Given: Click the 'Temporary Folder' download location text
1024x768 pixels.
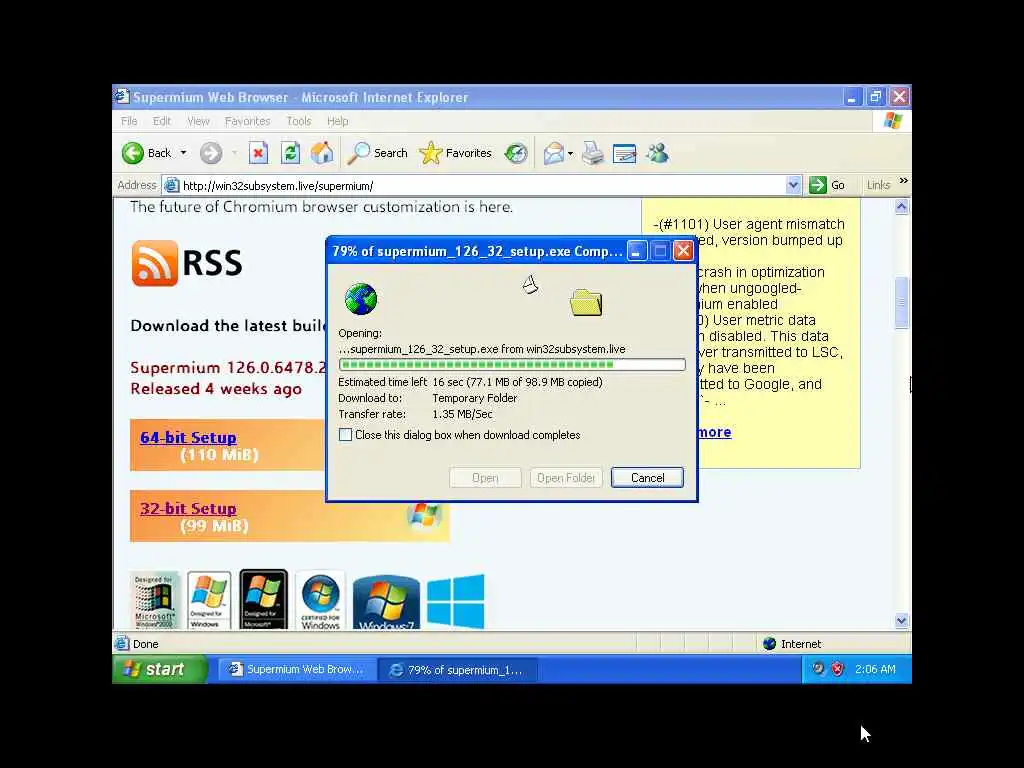Looking at the screenshot, I should tap(475, 398).
